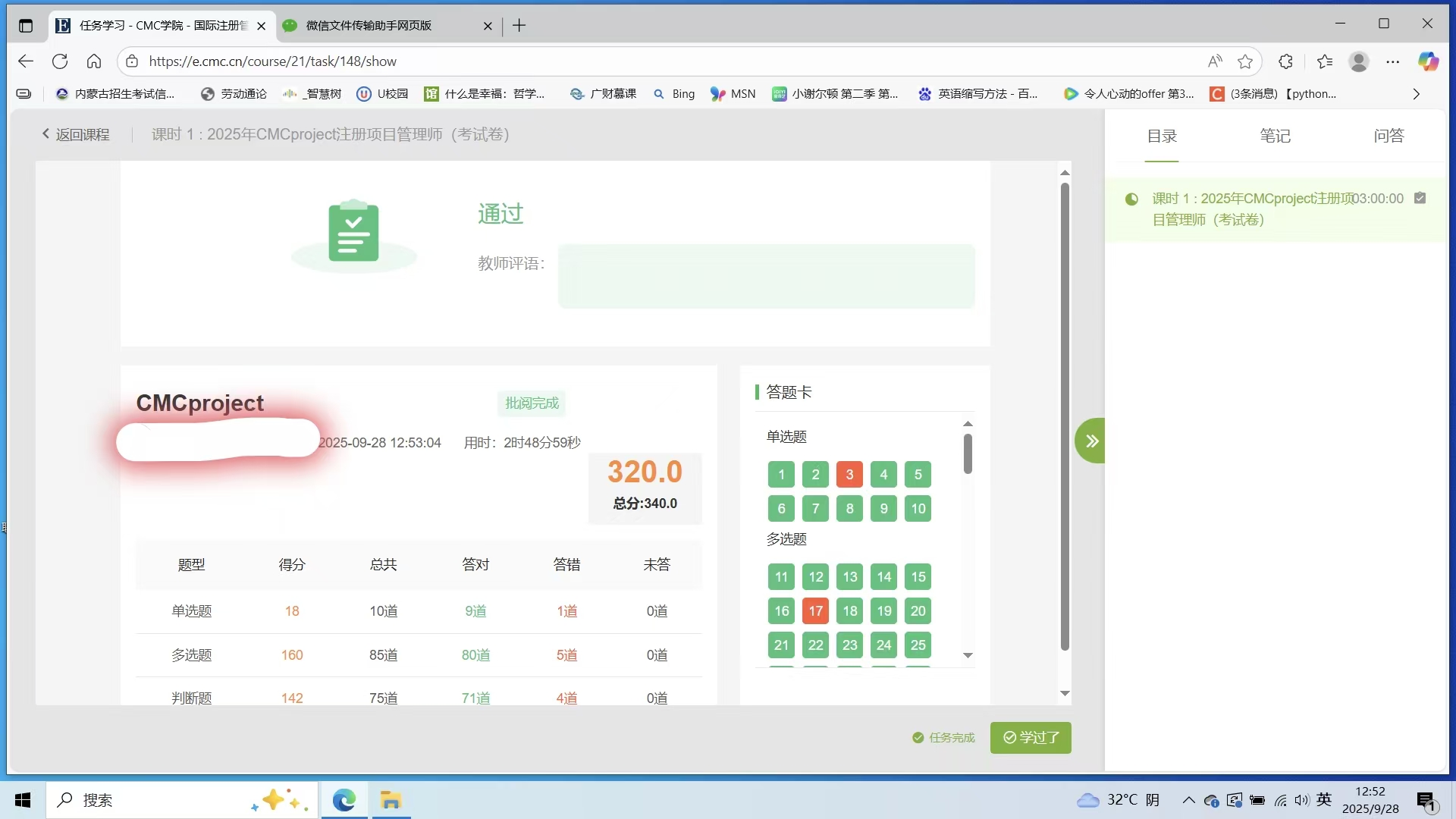The height and width of the screenshot is (819, 1456).
Task: Click the favorite star in address bar
Action: click(1245, 61)
